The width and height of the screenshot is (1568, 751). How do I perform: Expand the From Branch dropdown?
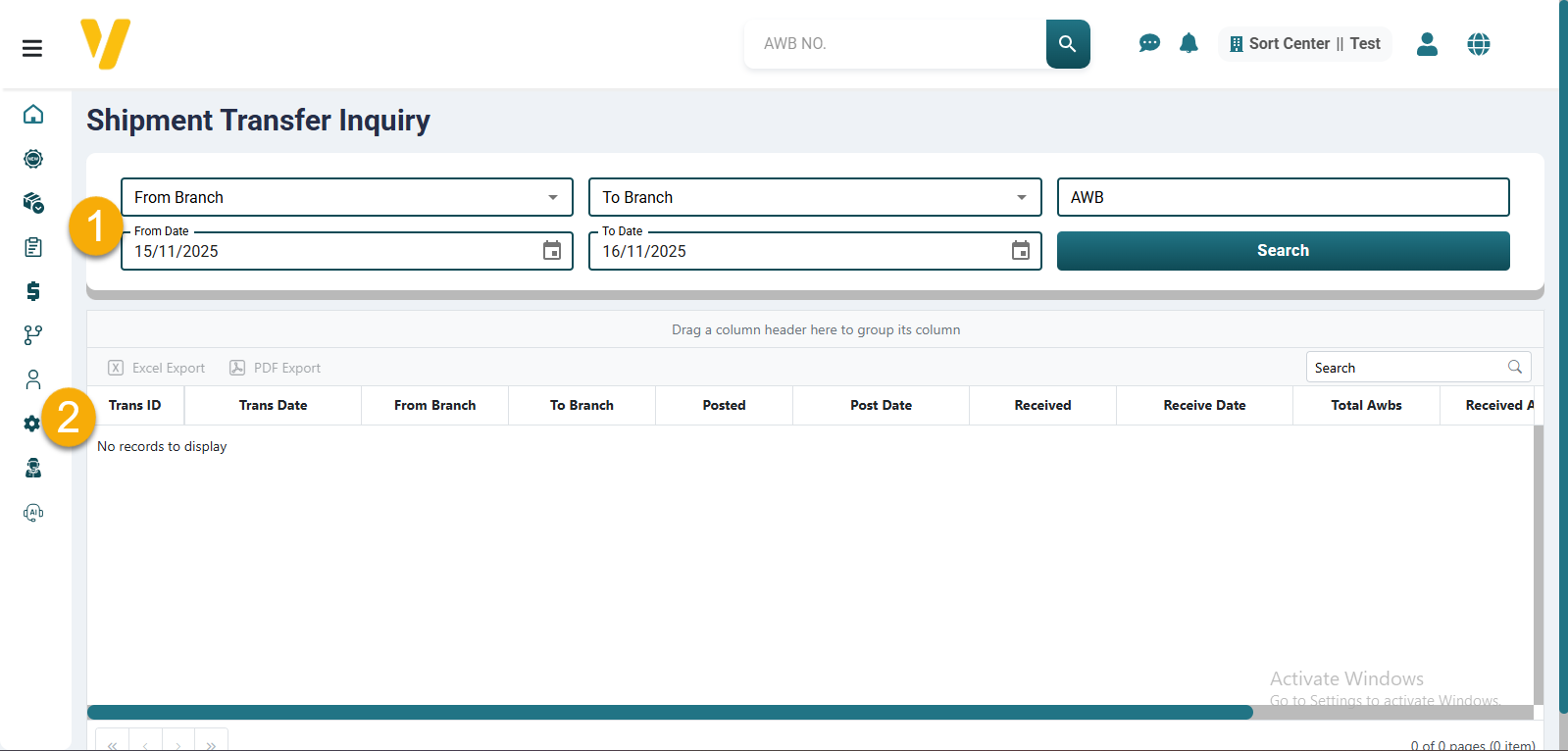coord(553,197)
